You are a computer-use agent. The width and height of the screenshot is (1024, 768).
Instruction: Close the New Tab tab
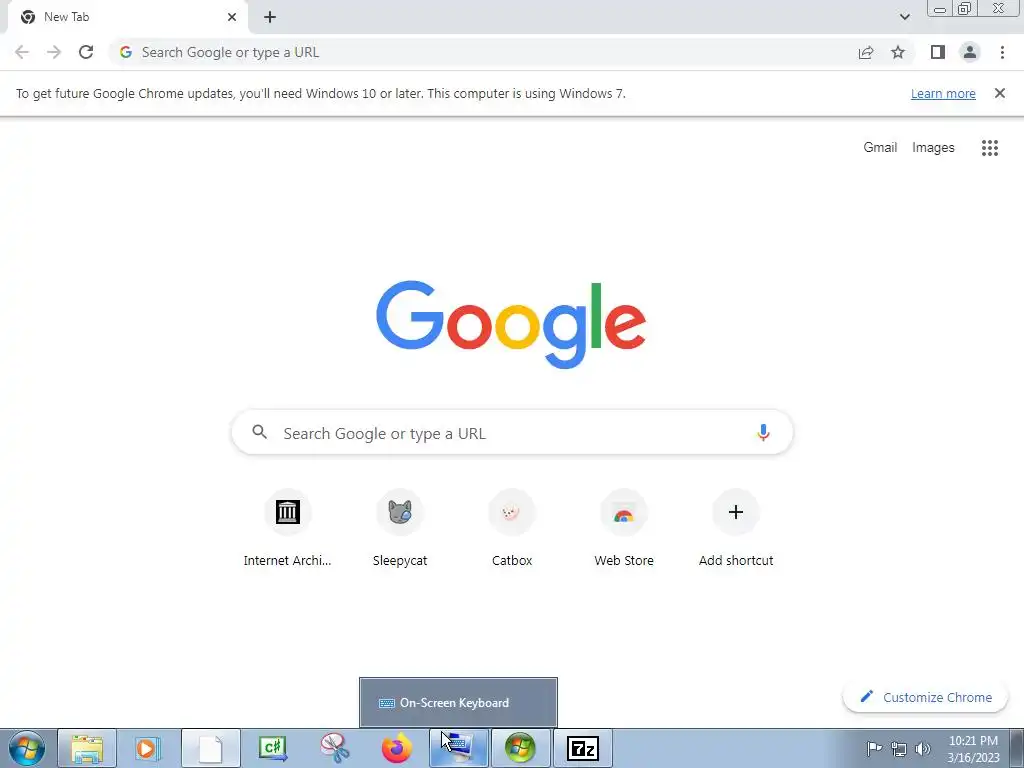(232, 17)
